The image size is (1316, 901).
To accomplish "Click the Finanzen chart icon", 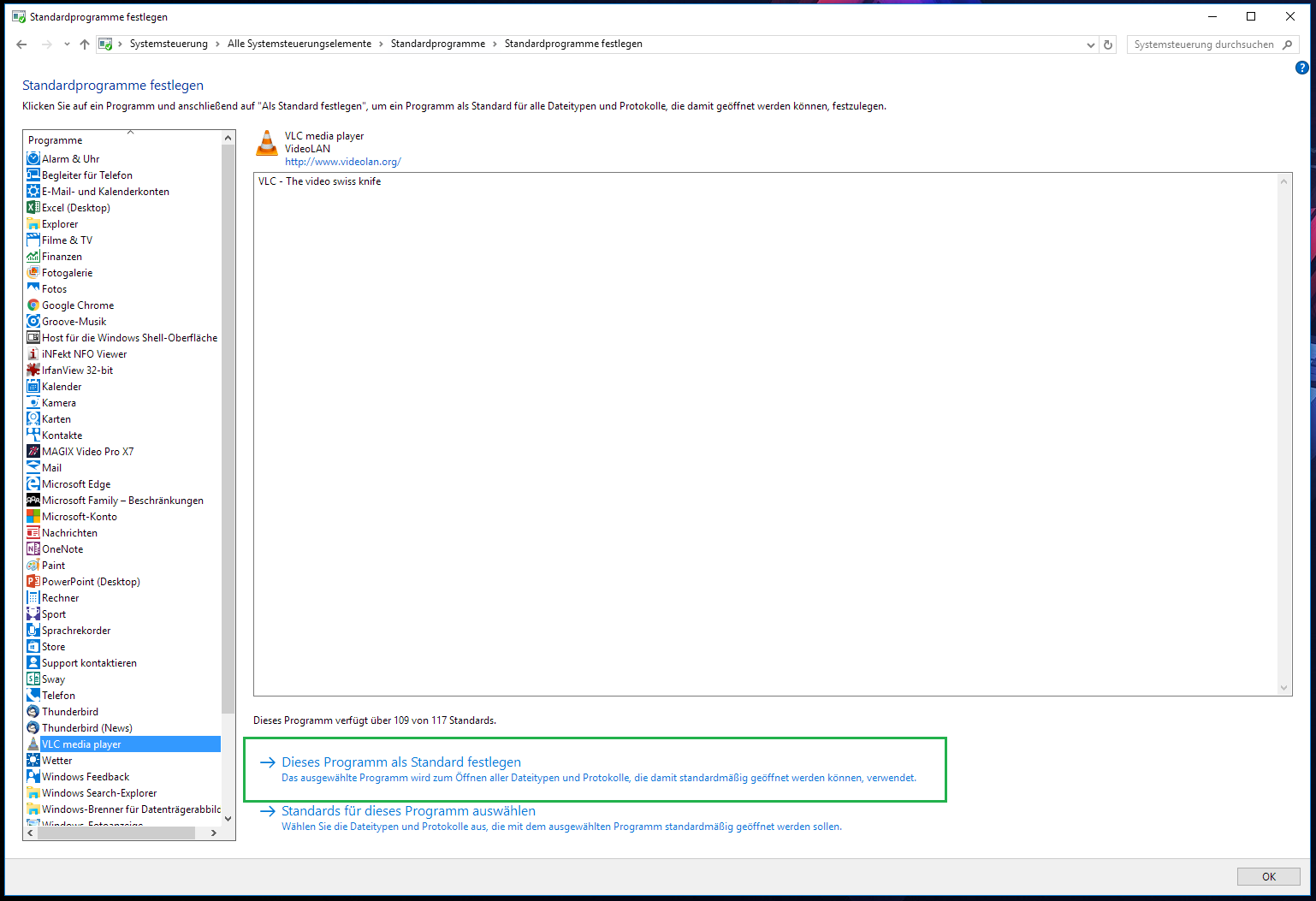I will [x=33, y=256].
